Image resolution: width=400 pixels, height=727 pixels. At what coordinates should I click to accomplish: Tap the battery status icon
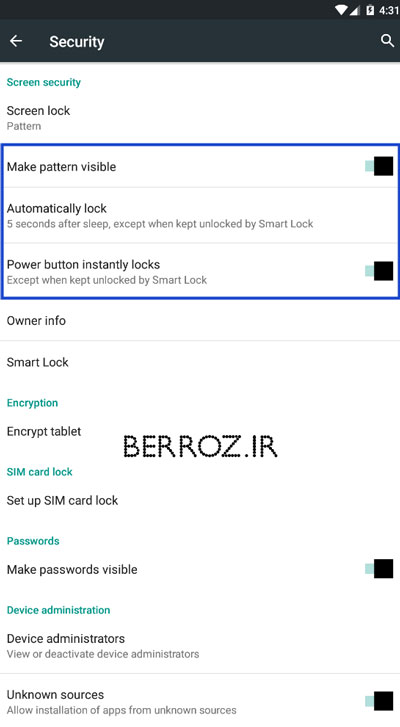[x=370, y=10]
